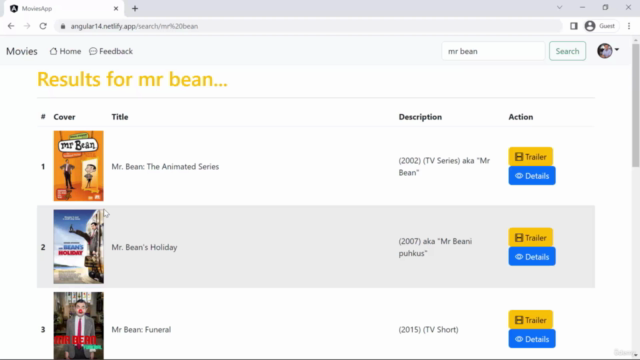Click title text Mr. Bean: The Animated Series

point(165,167)
